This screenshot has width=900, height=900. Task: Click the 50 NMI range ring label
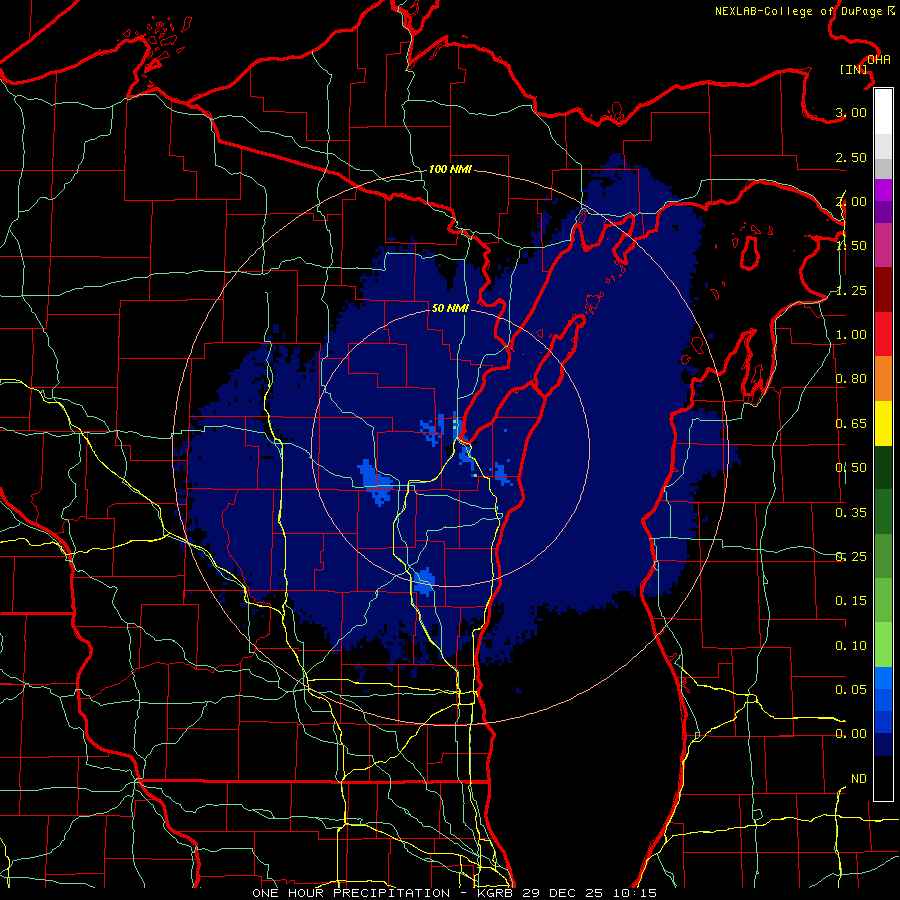point(450,308)
